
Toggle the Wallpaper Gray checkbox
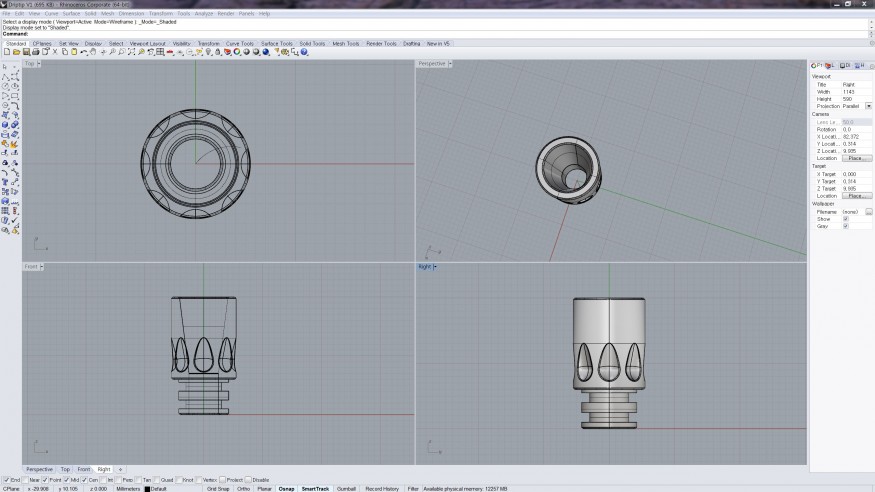(845, 226)
